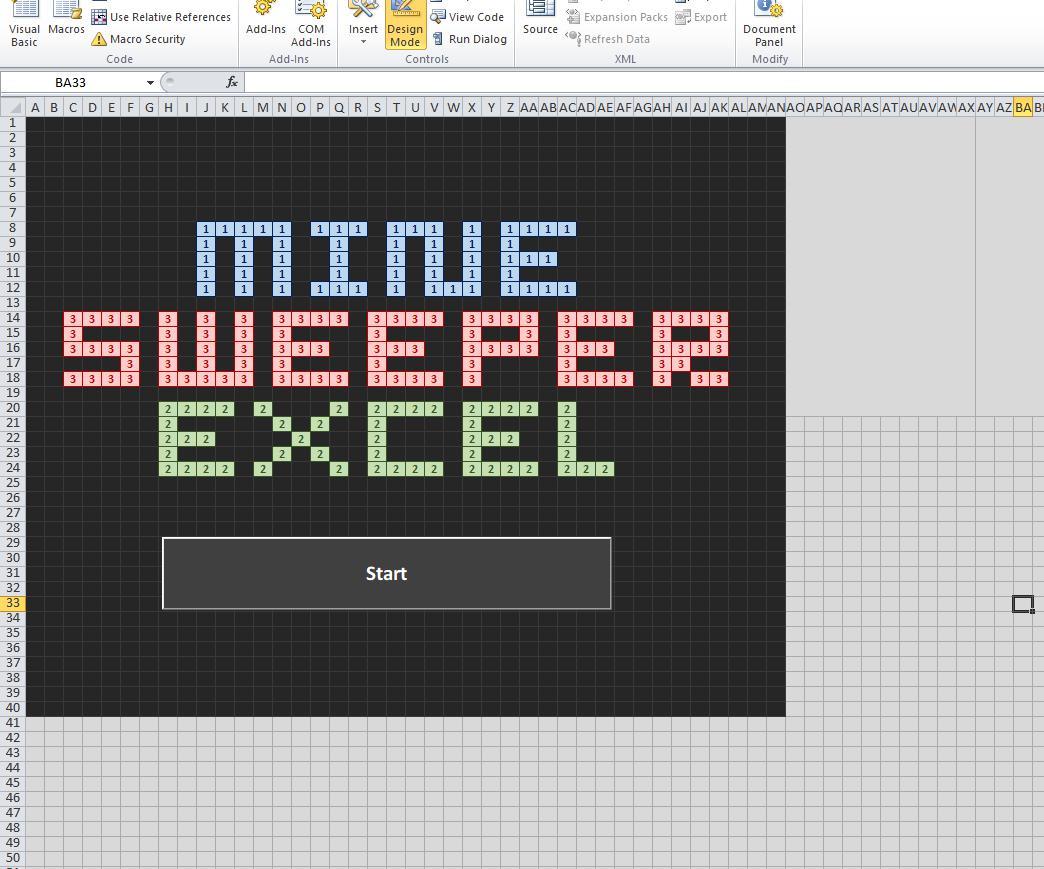Click Run Dialog in Controls group
The width and height of the screenshot is (1044, 869).
click(x=468, y=39)
